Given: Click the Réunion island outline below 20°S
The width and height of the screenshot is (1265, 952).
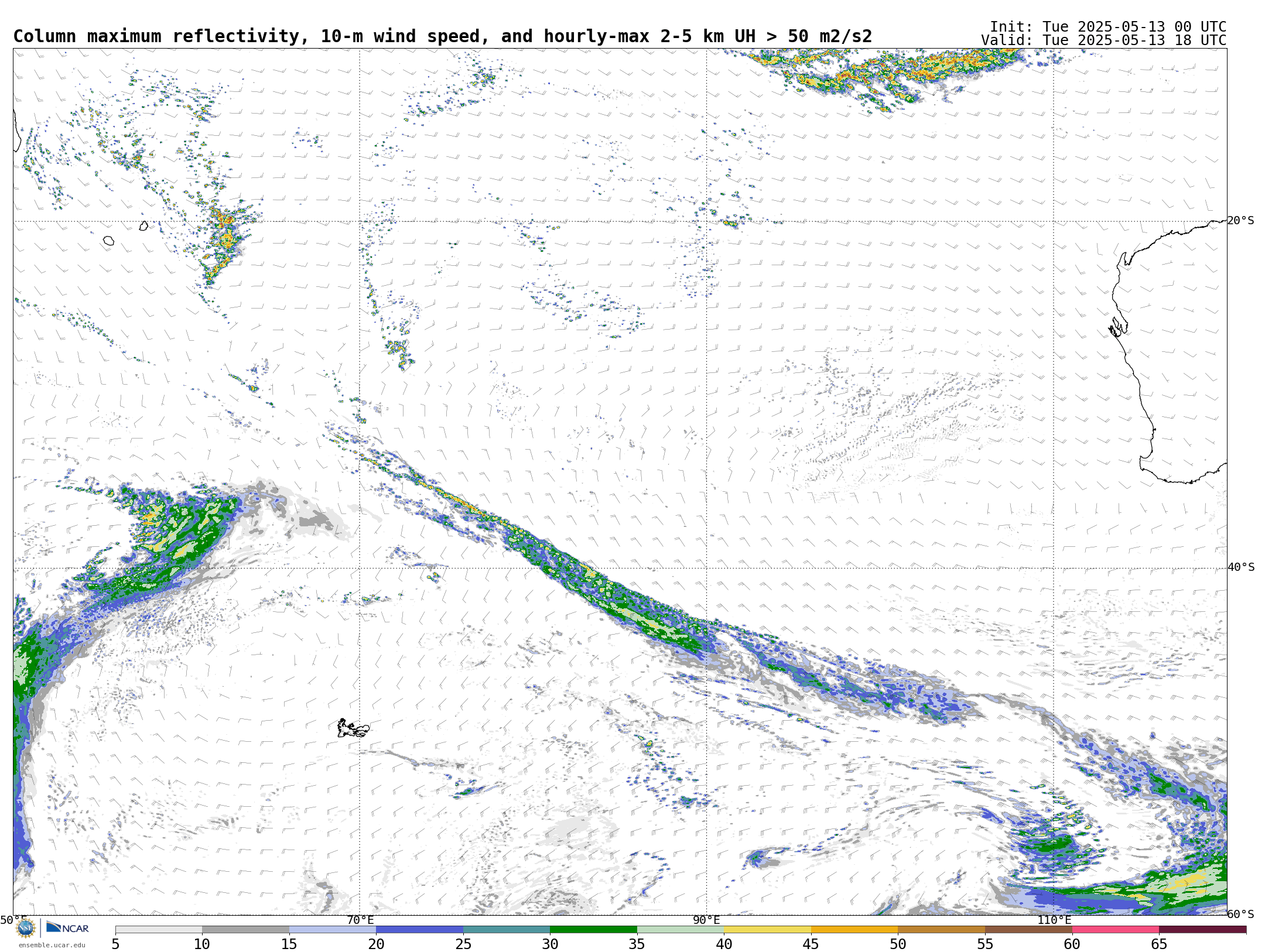Looking at the screenshot, I should click(x=108, y=241).
